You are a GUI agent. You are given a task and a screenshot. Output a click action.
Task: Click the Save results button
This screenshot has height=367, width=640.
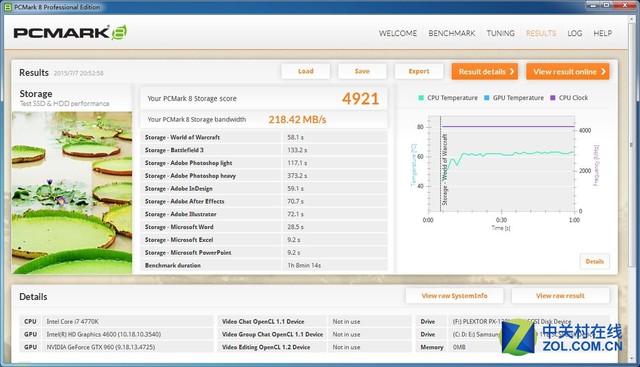coord(362,71)
